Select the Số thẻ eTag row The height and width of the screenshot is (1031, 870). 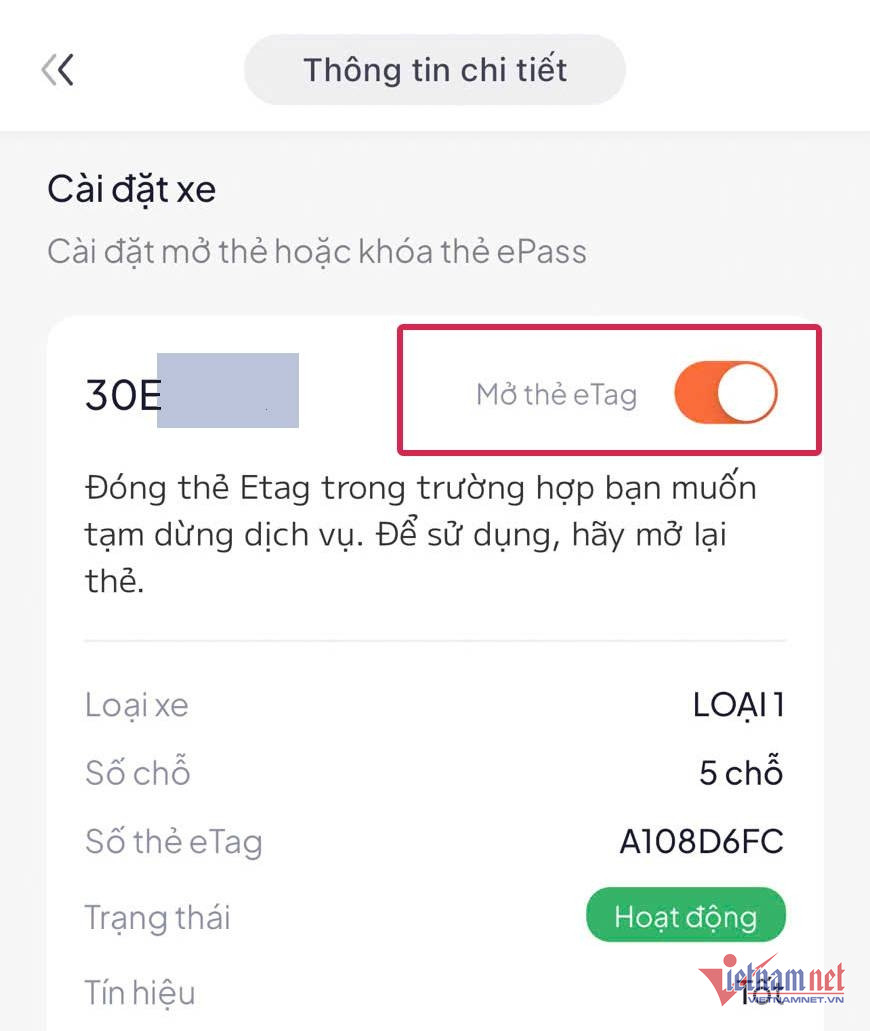coord(172,843)
